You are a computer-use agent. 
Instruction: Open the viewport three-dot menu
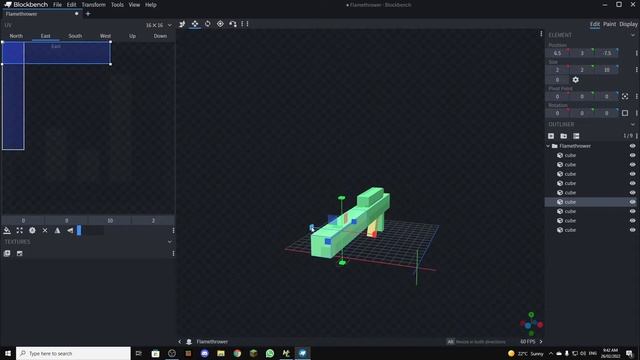pyautogui.click(x=541, y=34)
